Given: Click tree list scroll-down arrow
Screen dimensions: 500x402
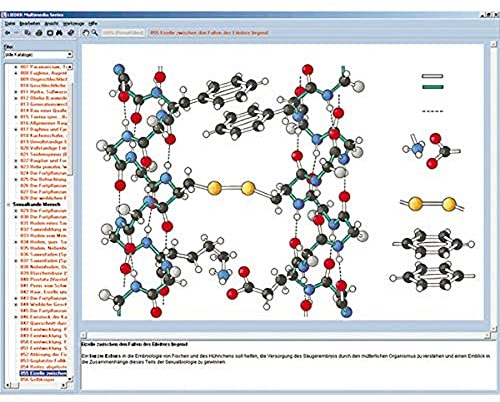Looking at the screenshot, I should (x=70, y=379).
